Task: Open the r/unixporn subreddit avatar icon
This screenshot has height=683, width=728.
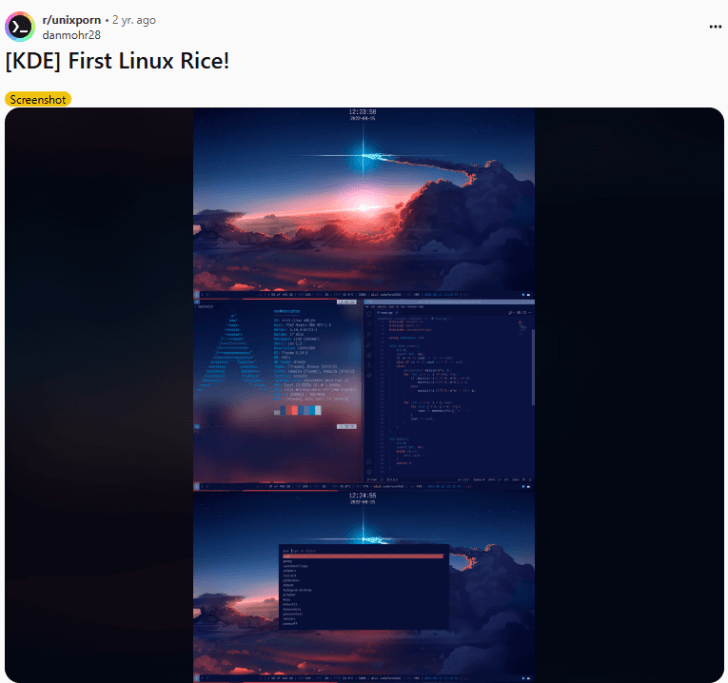Action: (20, 26)
